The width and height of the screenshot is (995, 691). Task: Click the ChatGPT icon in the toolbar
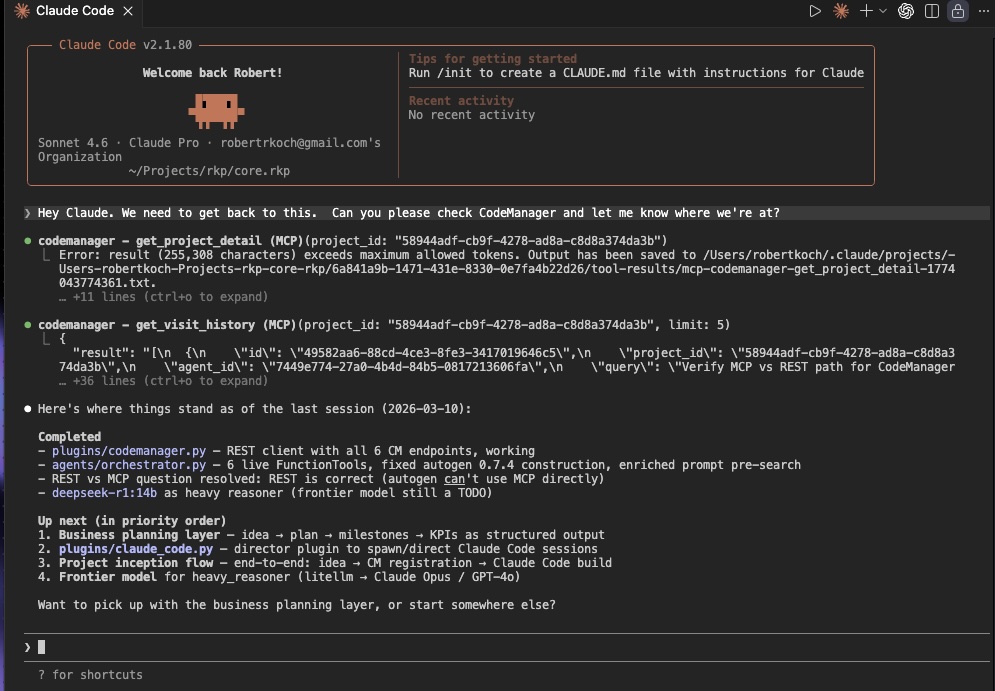(905, 11)
